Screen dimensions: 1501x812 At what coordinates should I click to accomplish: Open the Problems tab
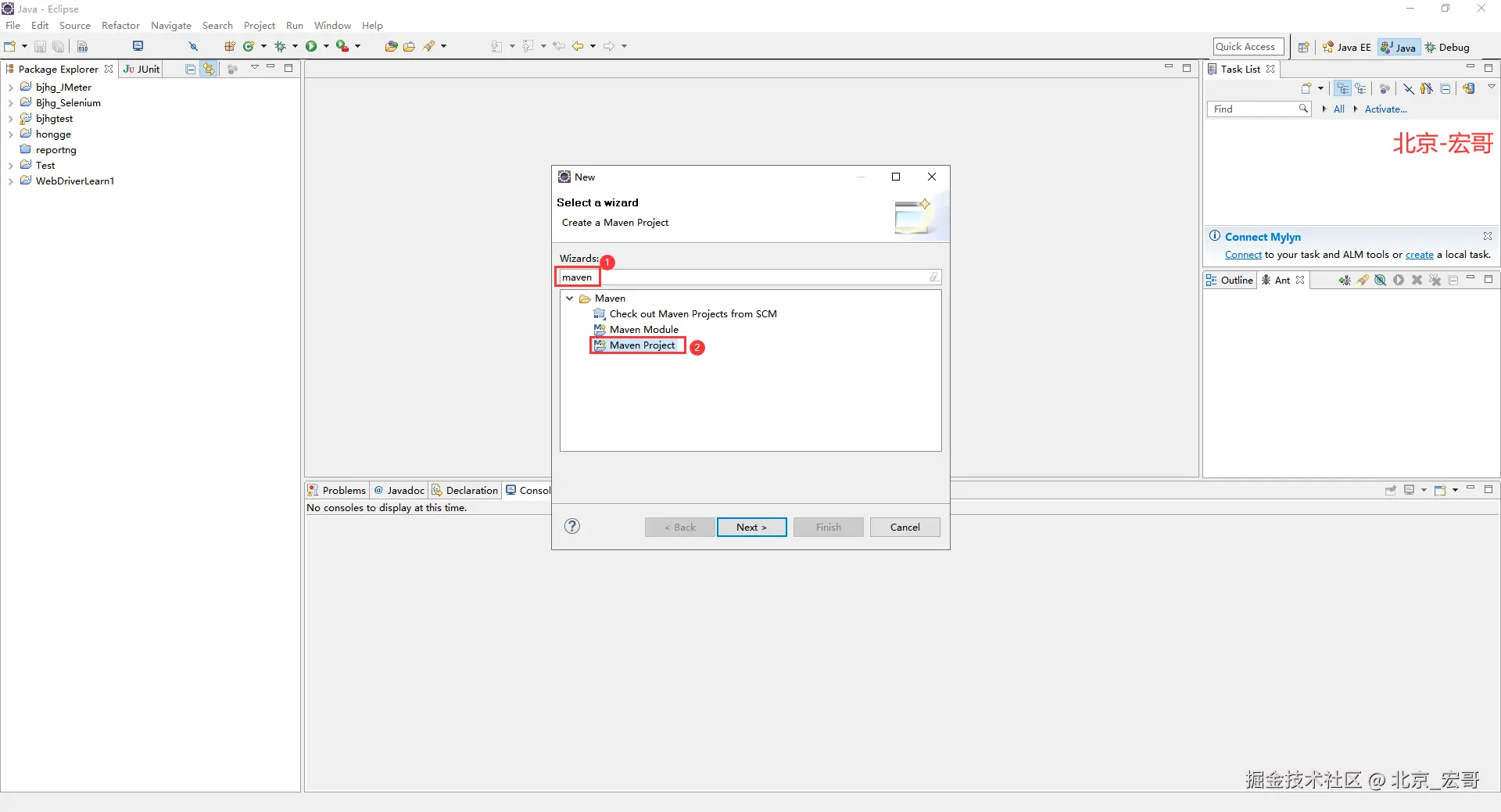[x=337, y=490]
